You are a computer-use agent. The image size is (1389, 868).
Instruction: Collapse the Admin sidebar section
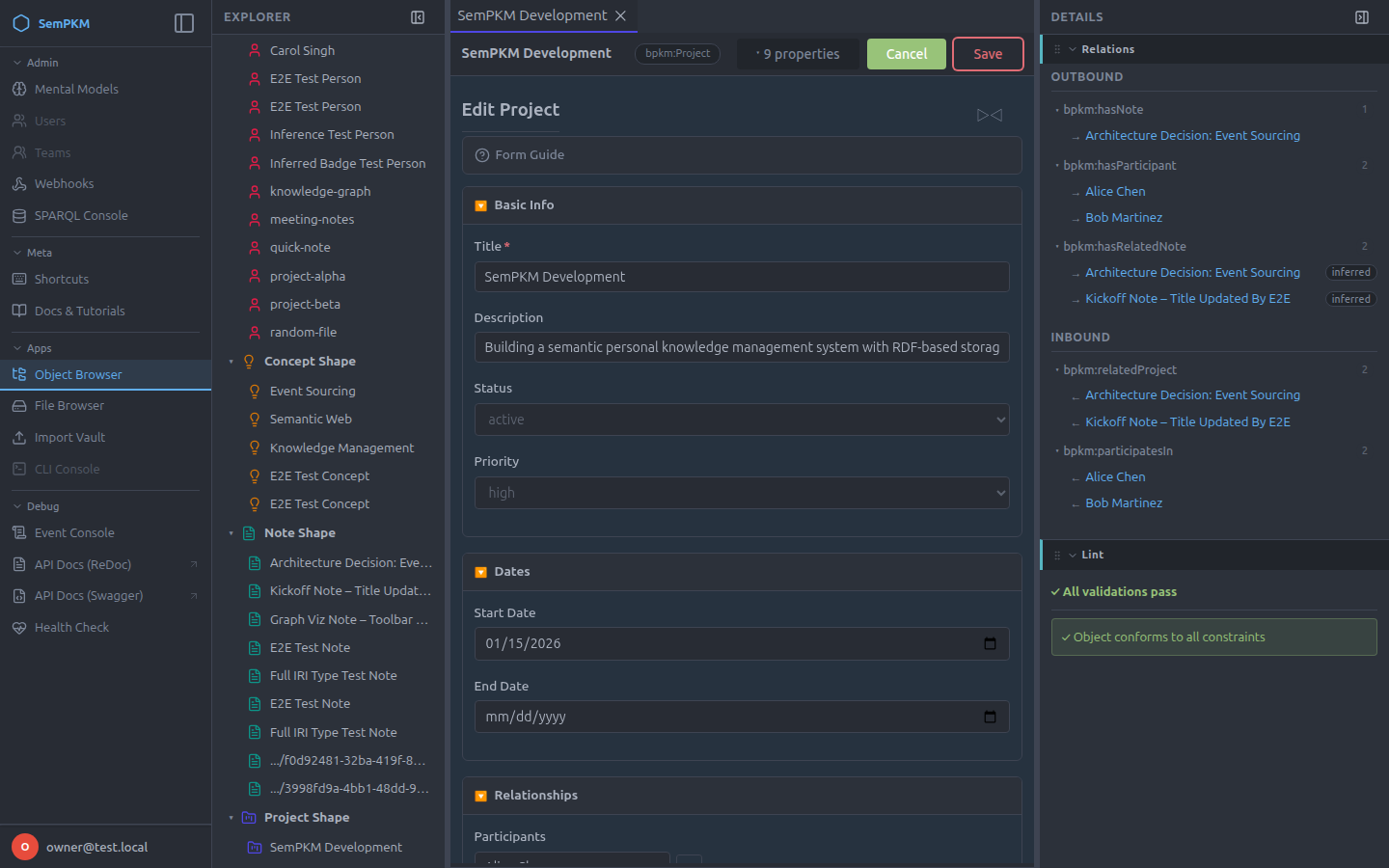(x=17, y=63)
